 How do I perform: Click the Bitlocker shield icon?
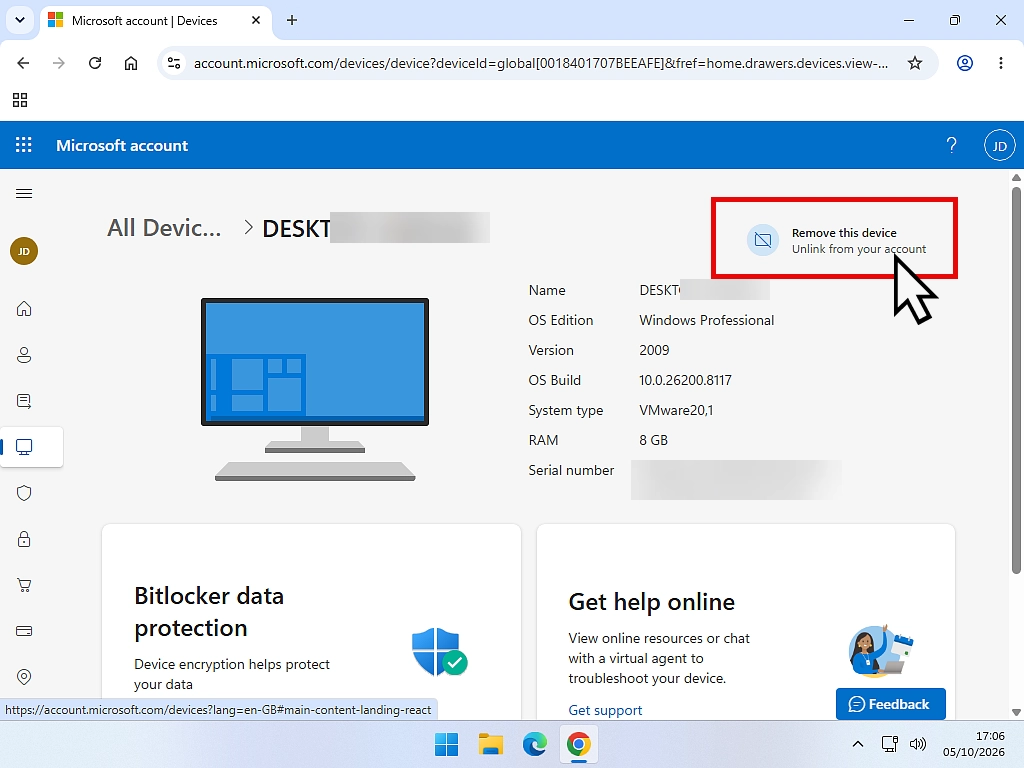(x=439, y=652)
